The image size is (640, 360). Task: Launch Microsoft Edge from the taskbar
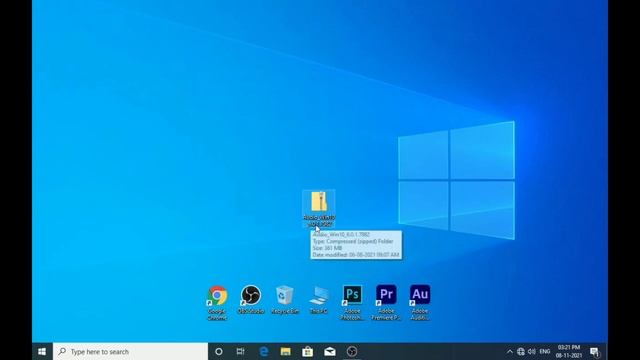click(264, 351)
